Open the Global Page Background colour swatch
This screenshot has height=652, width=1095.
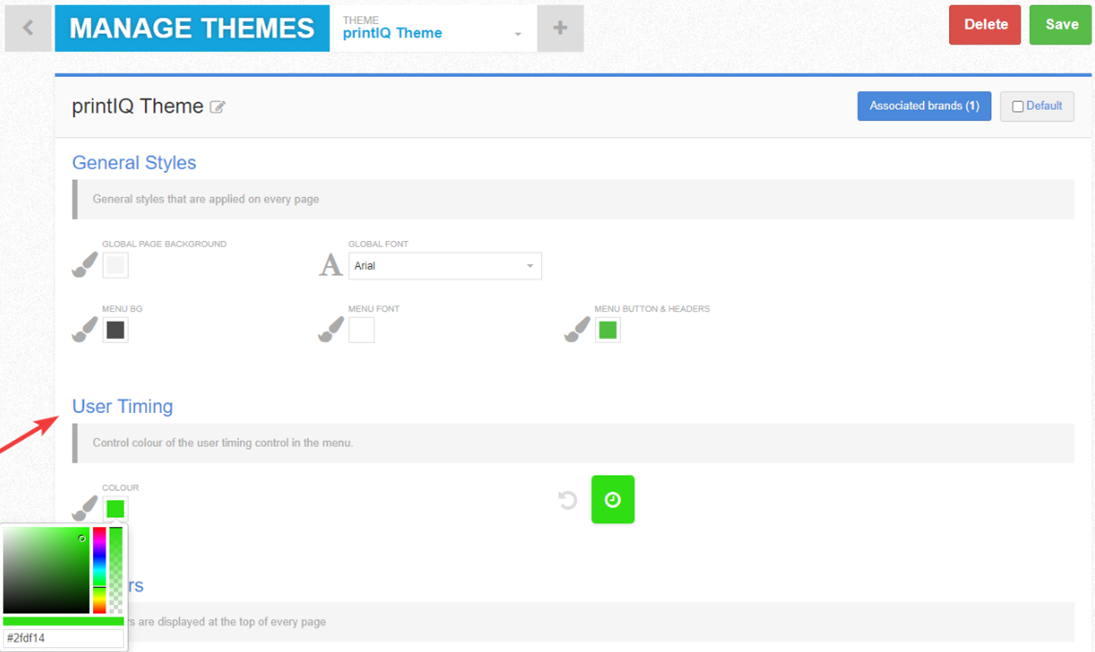[x=115, y=265]
